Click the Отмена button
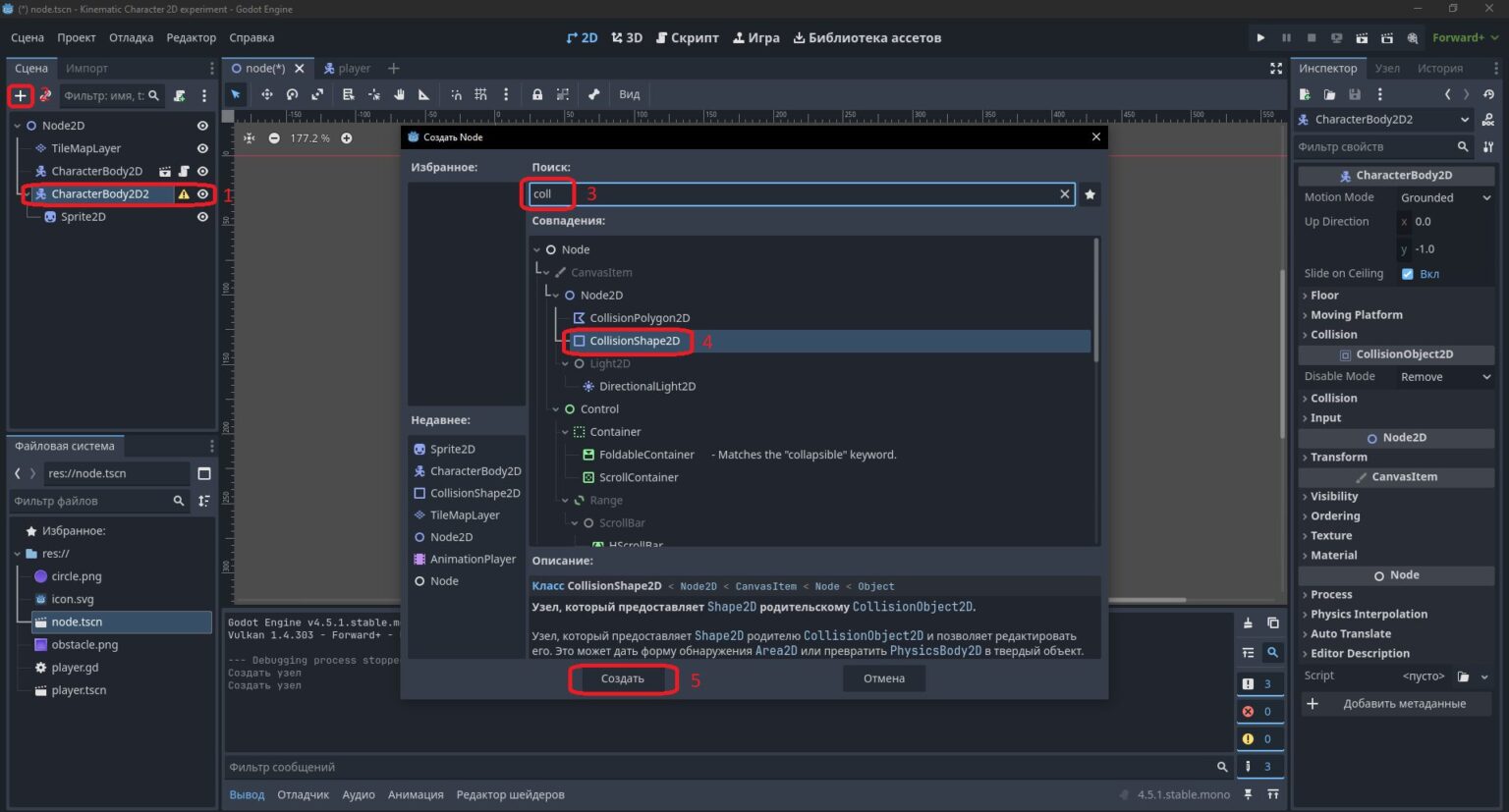The image size is (1509, 812). coord(884,678)
